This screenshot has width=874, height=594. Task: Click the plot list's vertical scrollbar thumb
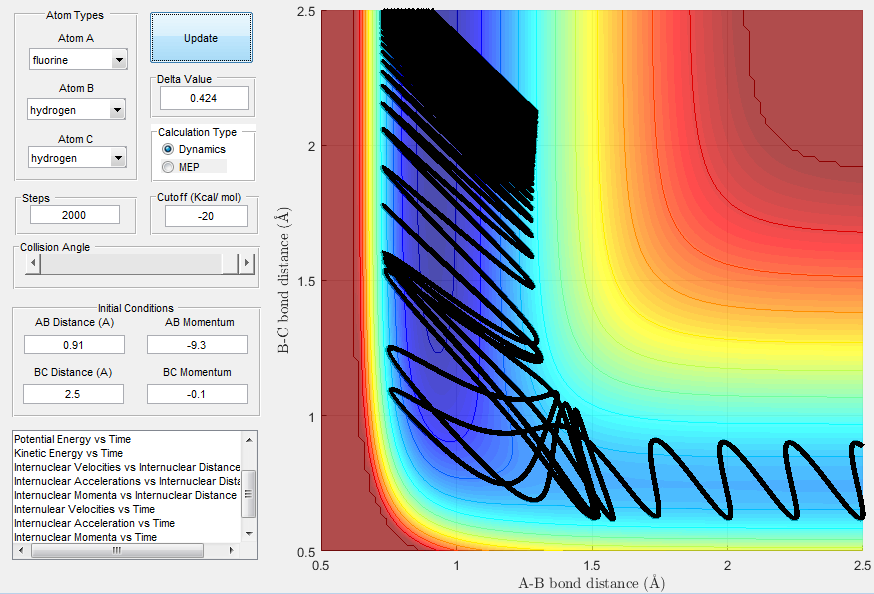click(249, 494)
